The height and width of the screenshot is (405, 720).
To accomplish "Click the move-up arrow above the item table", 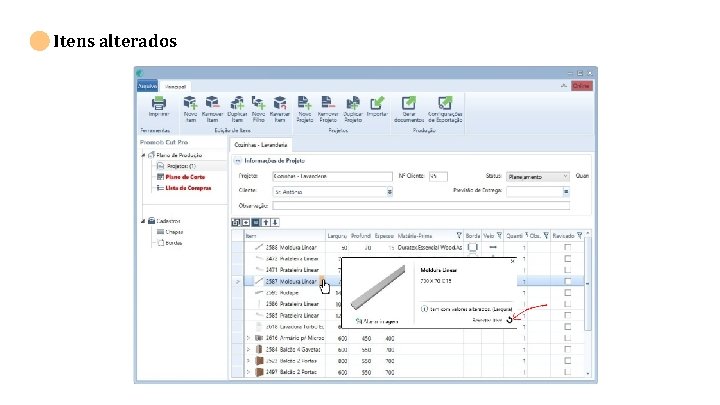I will pos(266,222).
